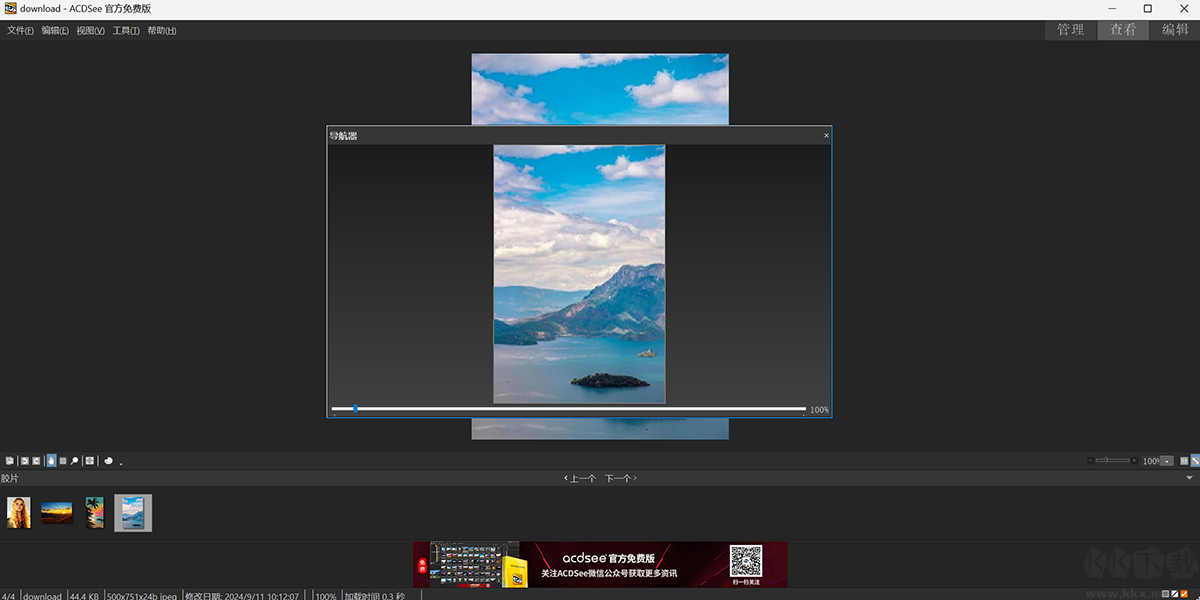The height and width of the screenshot is (600, 1200).
Task: Click the navigator zoom slider handle
Action: pyautogui.click(x=355, y=409)
